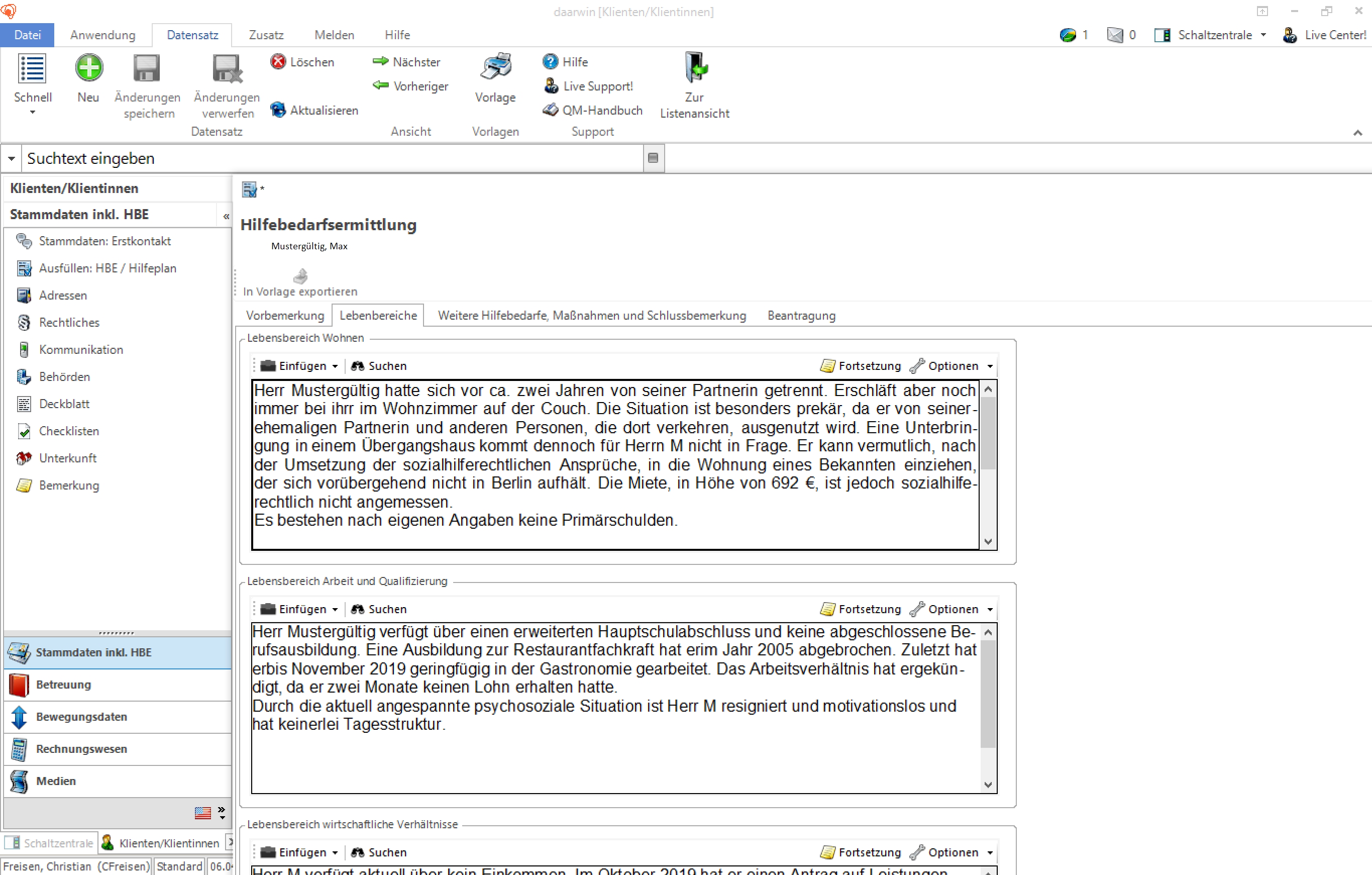Open Rechtliches section
This screenshot has width=1372, height=875.
(x=69, y=322)
